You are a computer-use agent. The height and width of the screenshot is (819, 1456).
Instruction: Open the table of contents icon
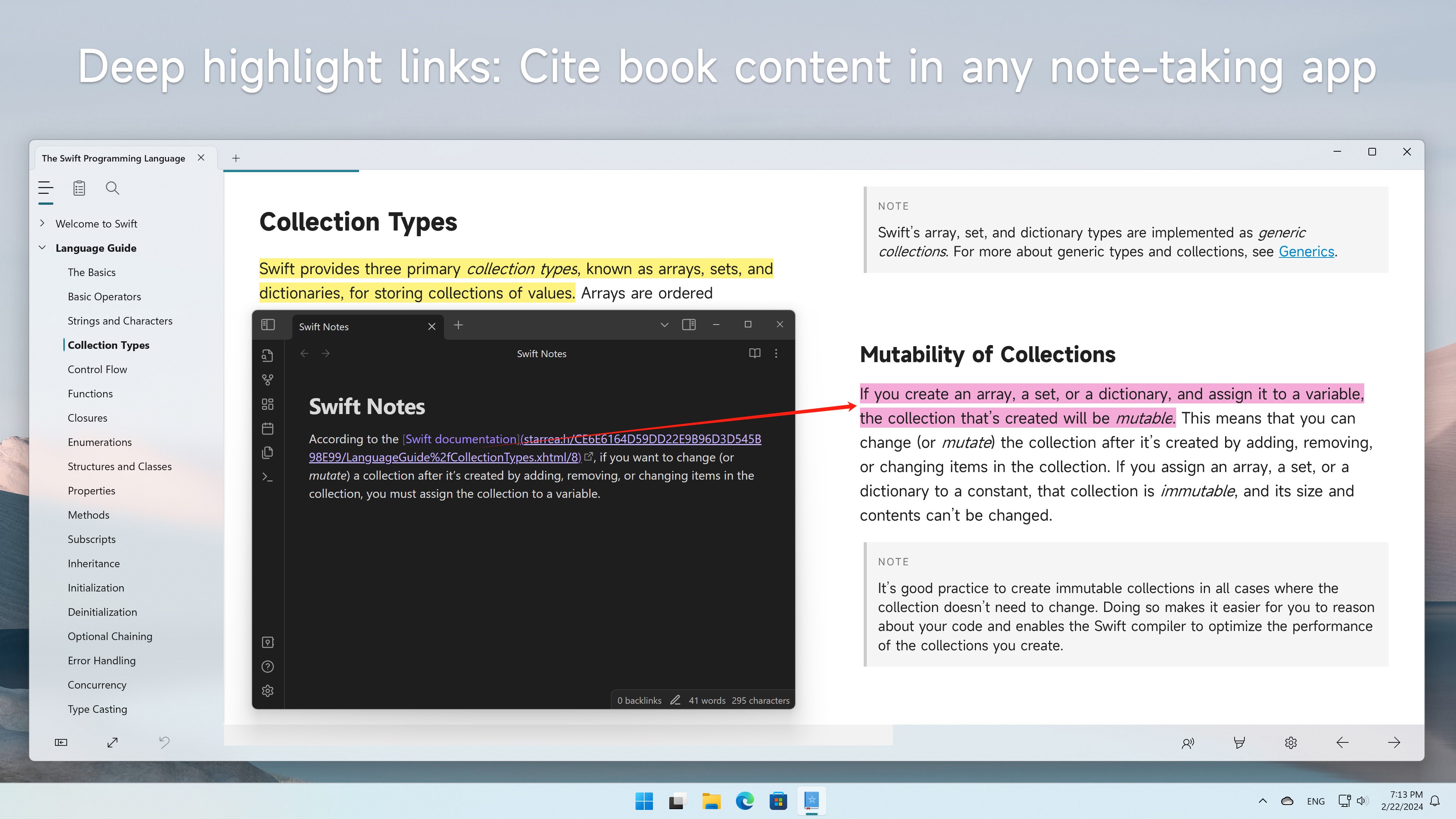tap(46, 188)
